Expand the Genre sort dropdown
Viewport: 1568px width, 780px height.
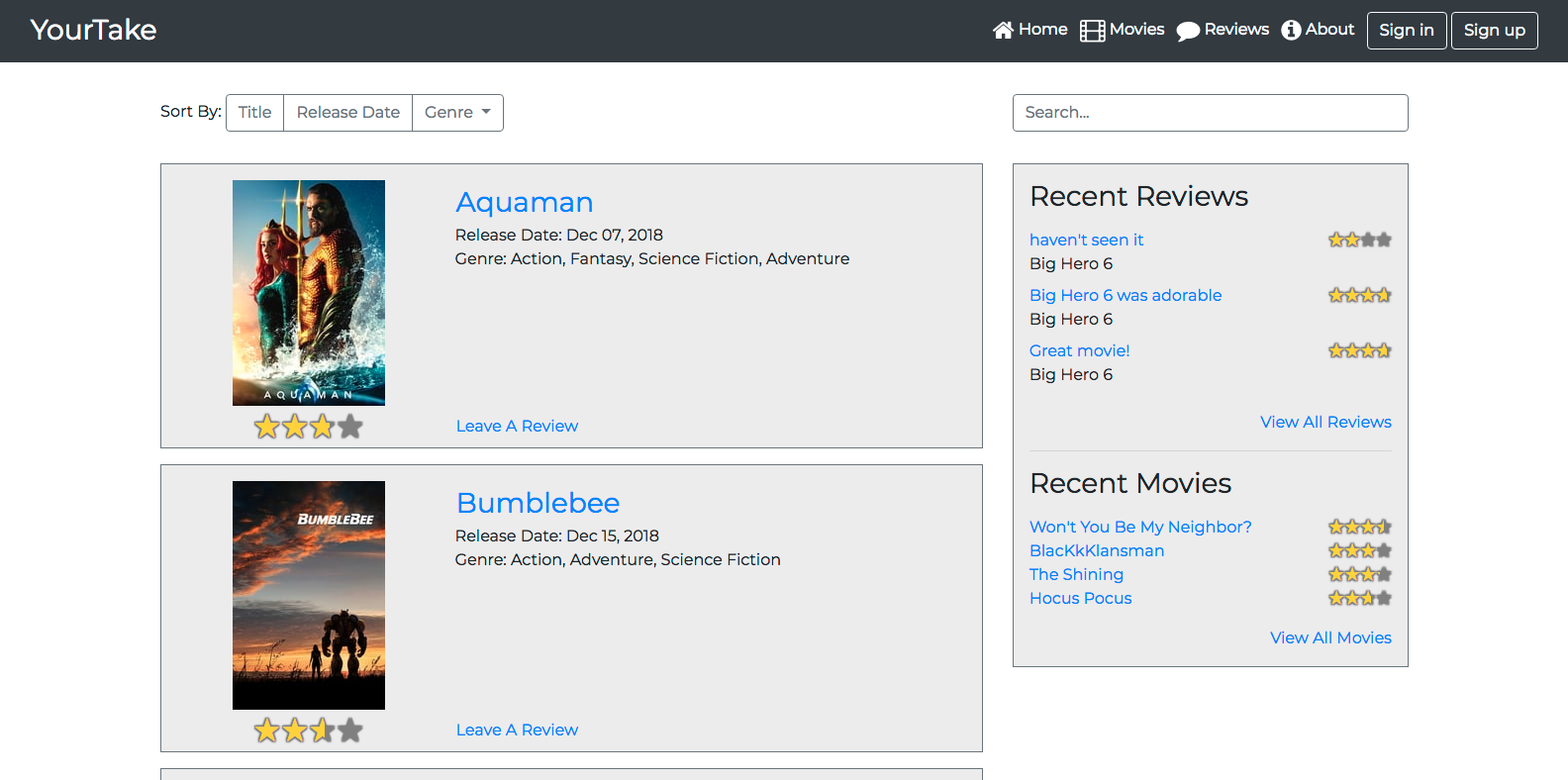pos(457,113)
